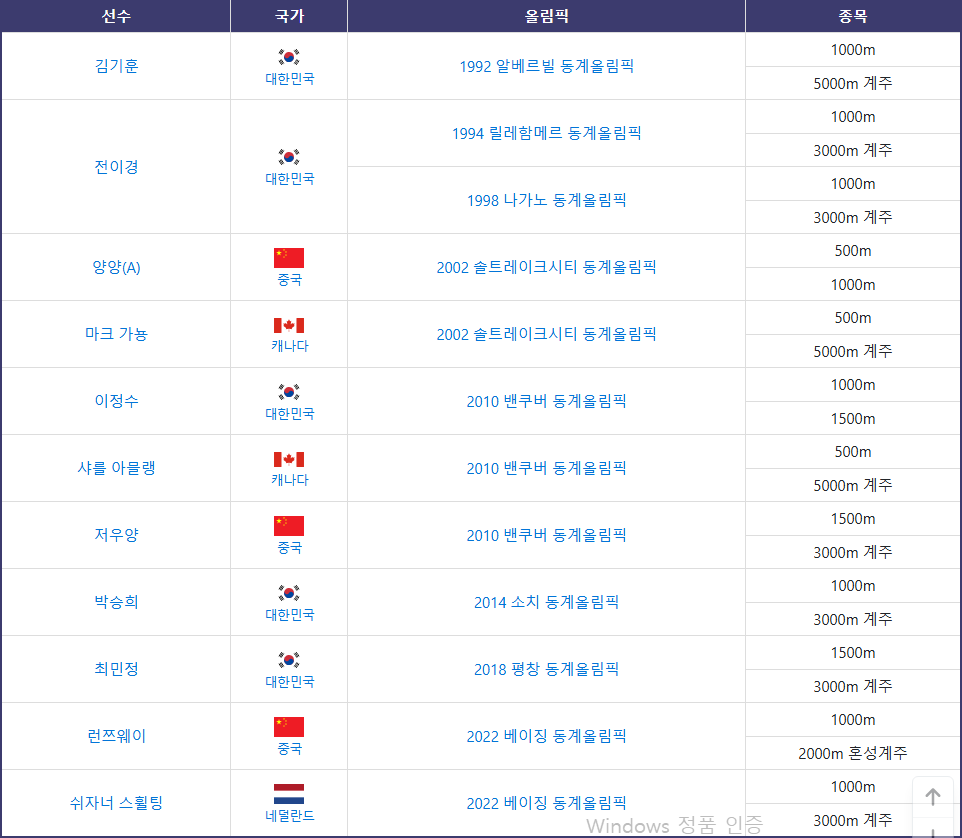Open 2018 평창 동계올림픽 link

point(547,669)
